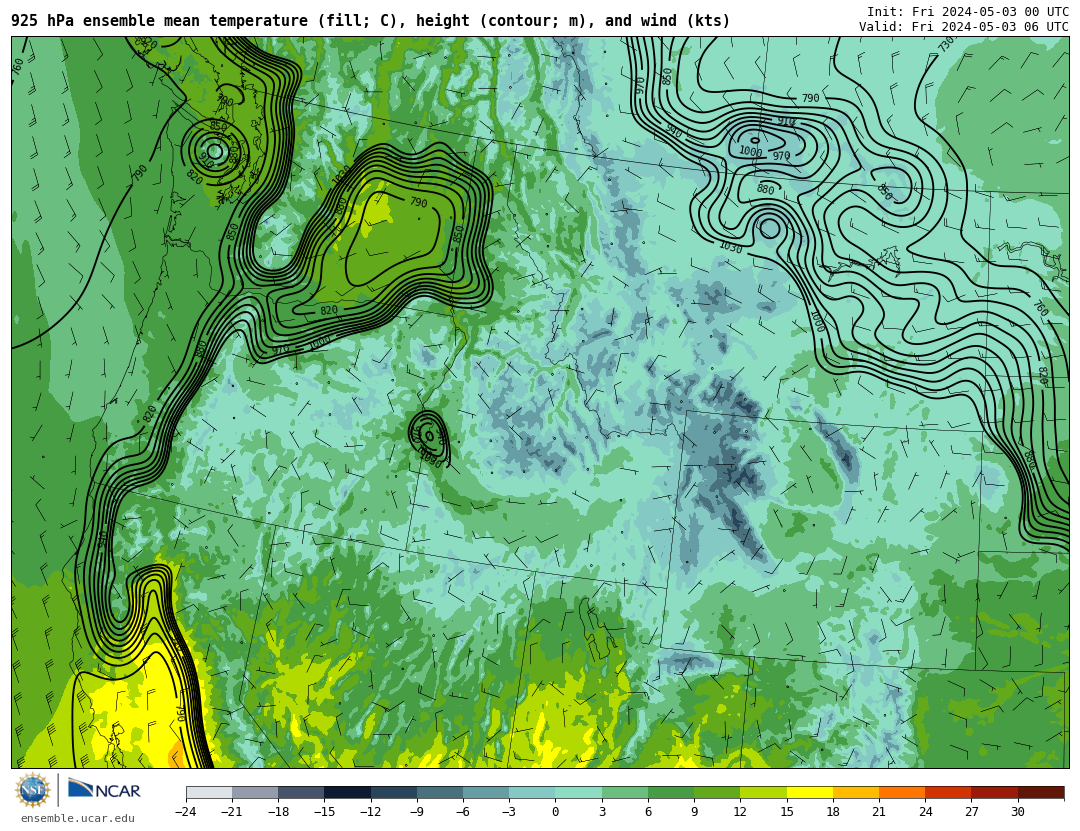Pick the mint 0 to 3 colorbar swatch
The height and width of the screenshot is (831, 1080).
click(x=579, y=792)
